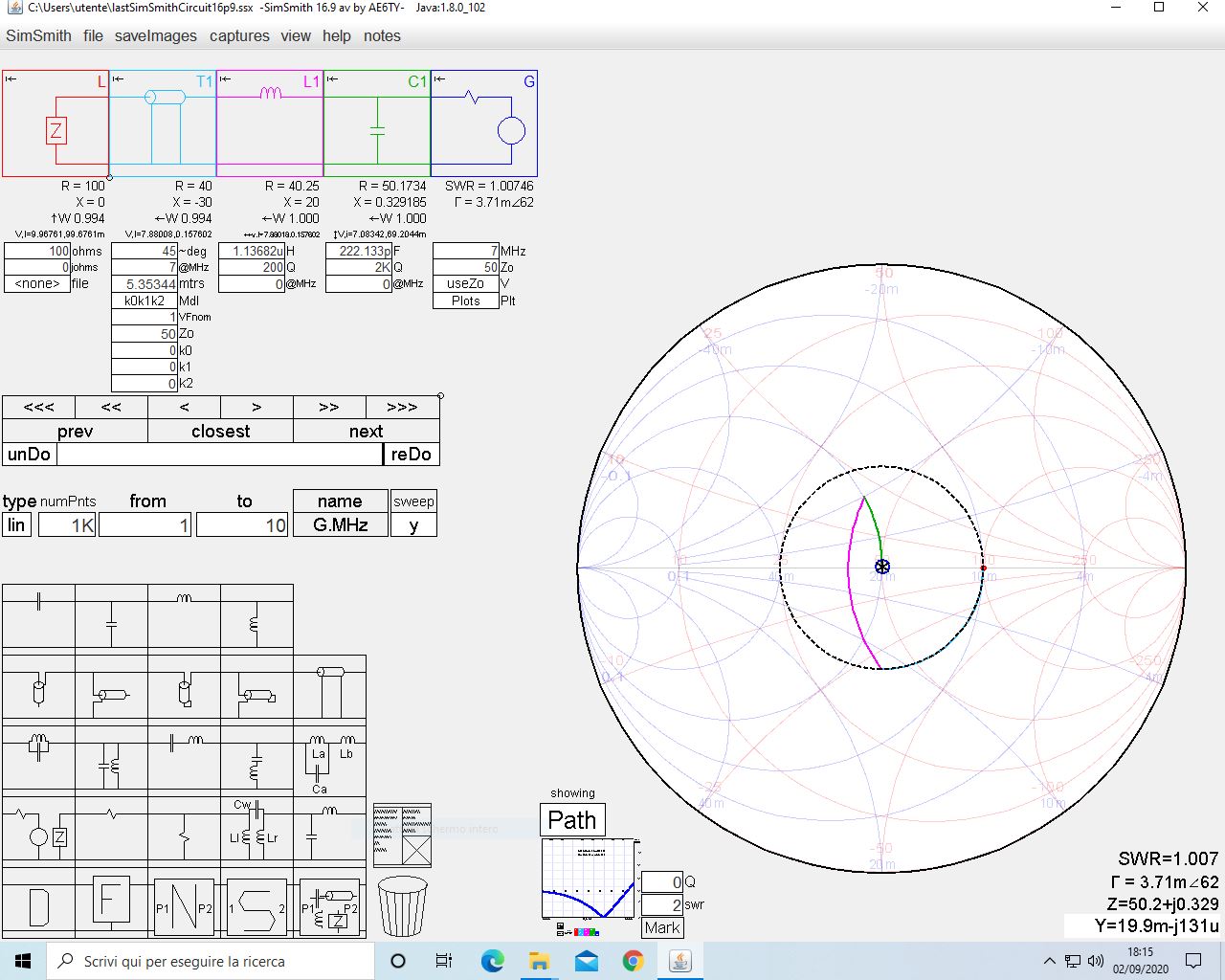Choose the shunt series-LC component
This screenshot has height=980, width=1225.
click(256, 761)
